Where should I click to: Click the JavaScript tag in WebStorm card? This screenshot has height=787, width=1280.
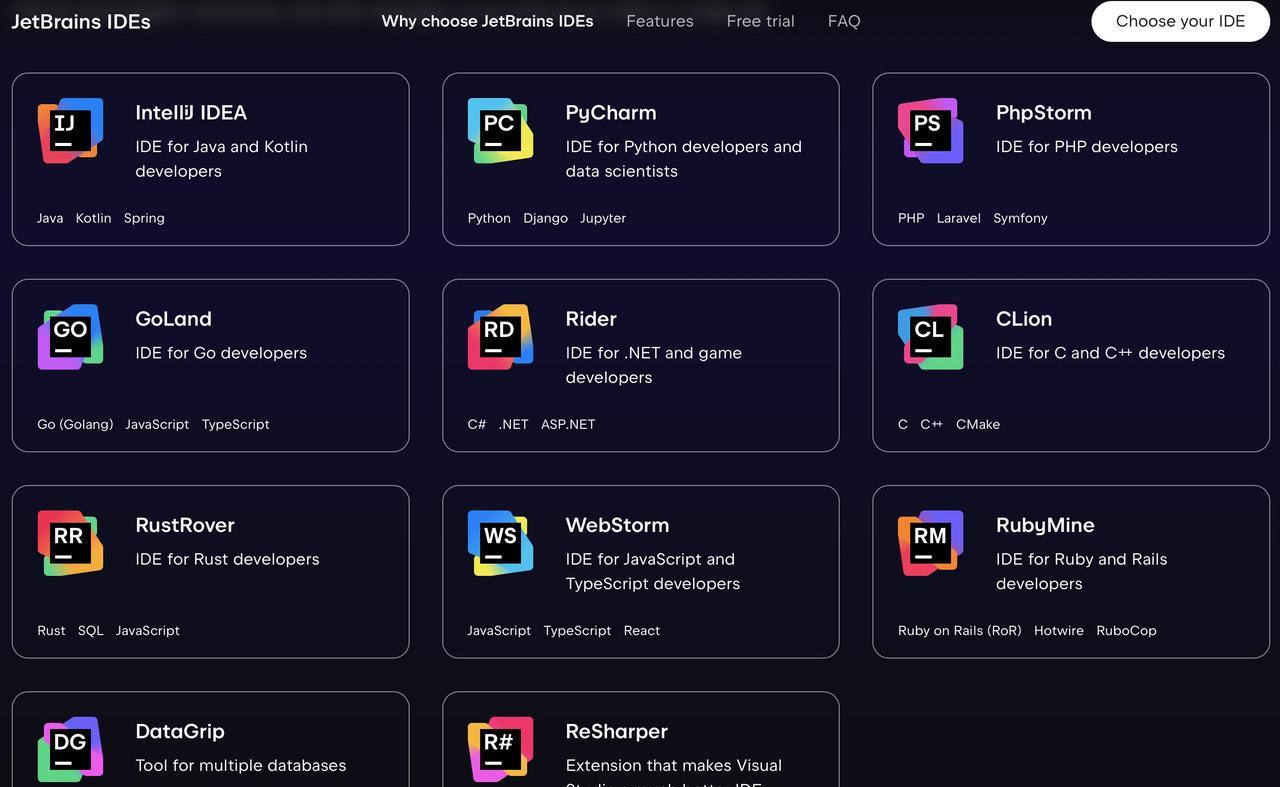tap(499, 630)
